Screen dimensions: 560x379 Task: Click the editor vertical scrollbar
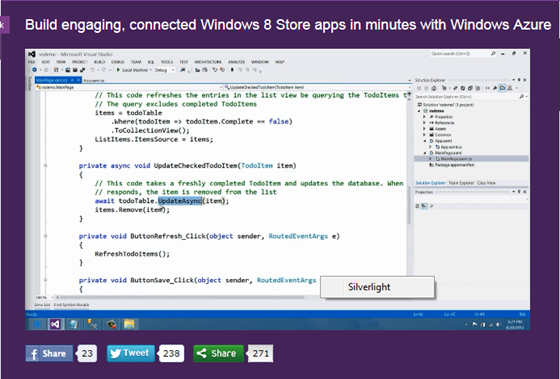(x=409, y=205)
